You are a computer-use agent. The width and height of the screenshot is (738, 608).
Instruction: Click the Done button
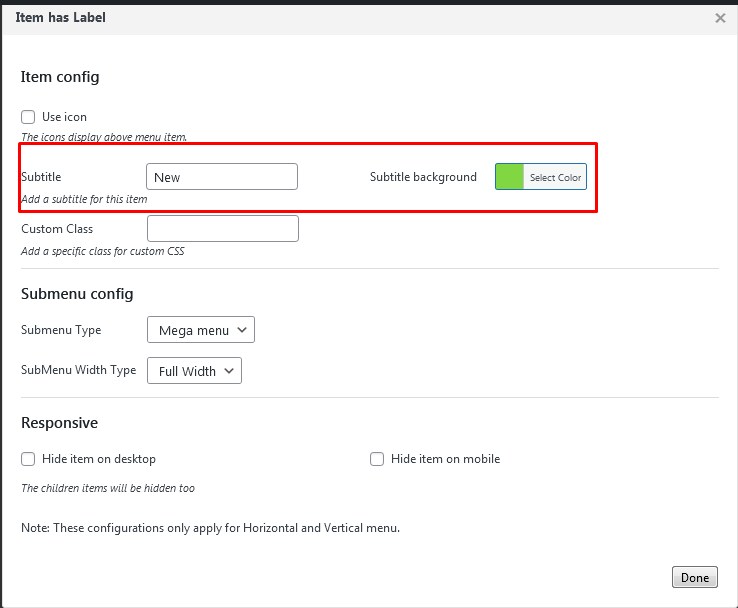(x=694, y=577)
